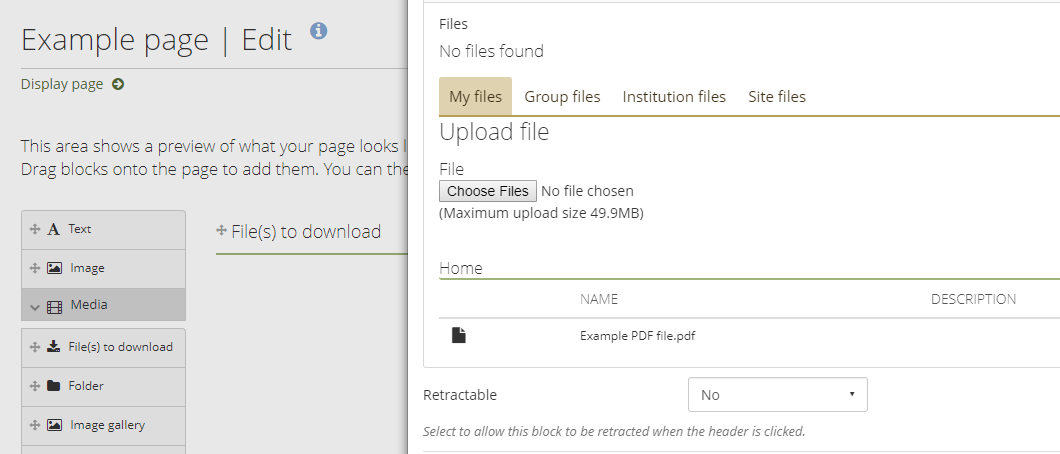Click the Image gallery block icon
The height and width of the screenshot is (454, 1060).
click(54, 425)
